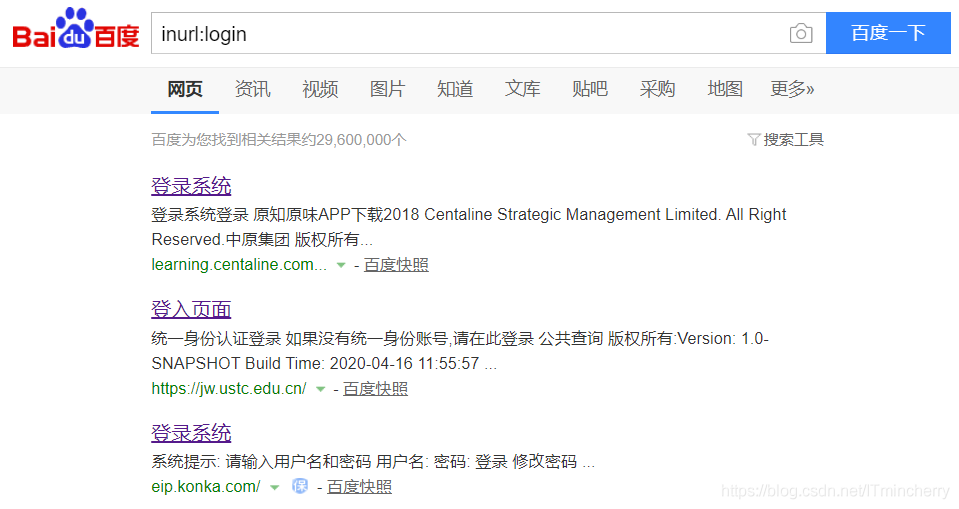Expand dropdown arrow next to jw.ustc.edu.cn

pyautogui.click(x=320, y=389)
